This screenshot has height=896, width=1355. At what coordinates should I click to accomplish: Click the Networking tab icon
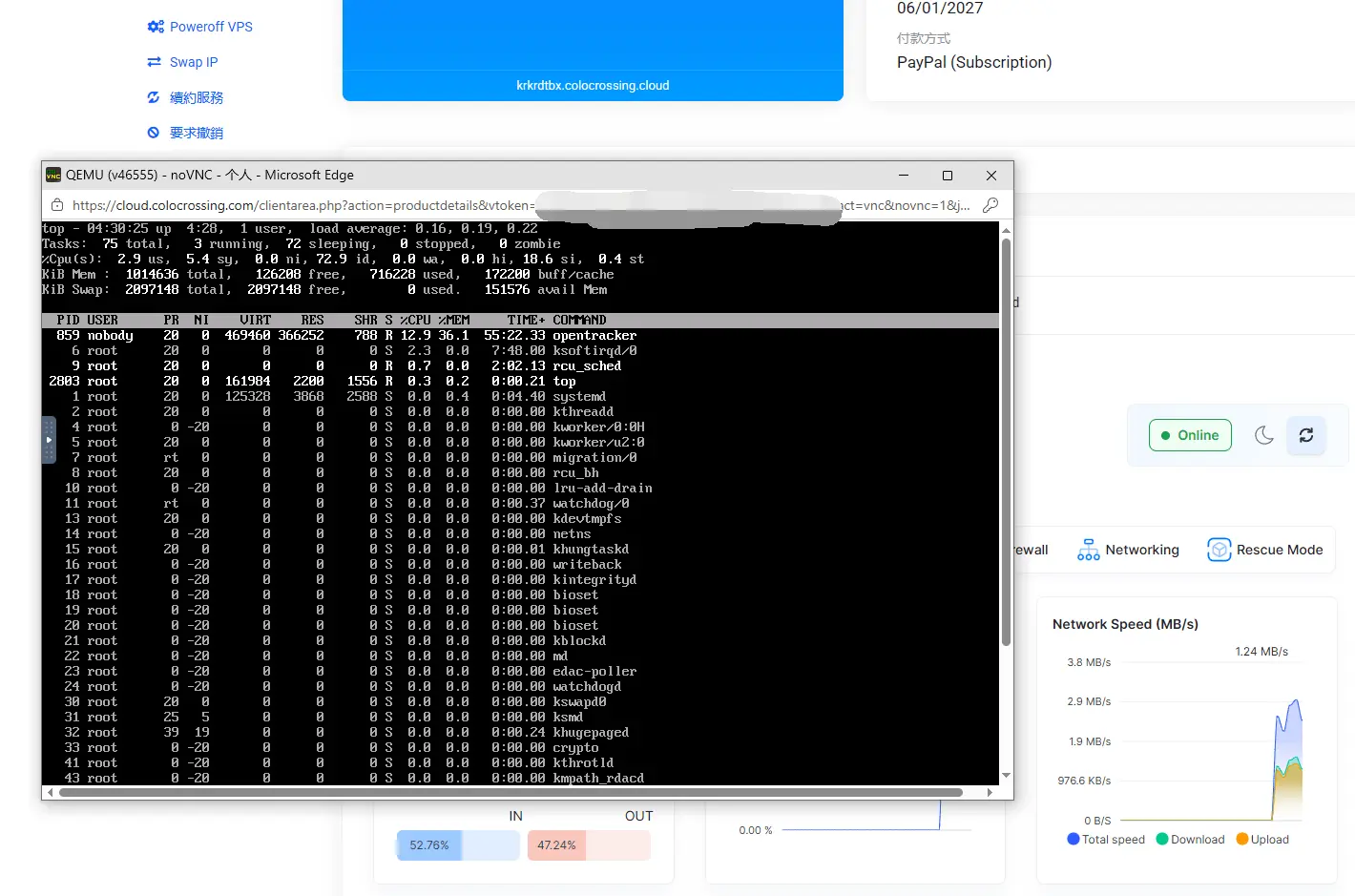1088,550
